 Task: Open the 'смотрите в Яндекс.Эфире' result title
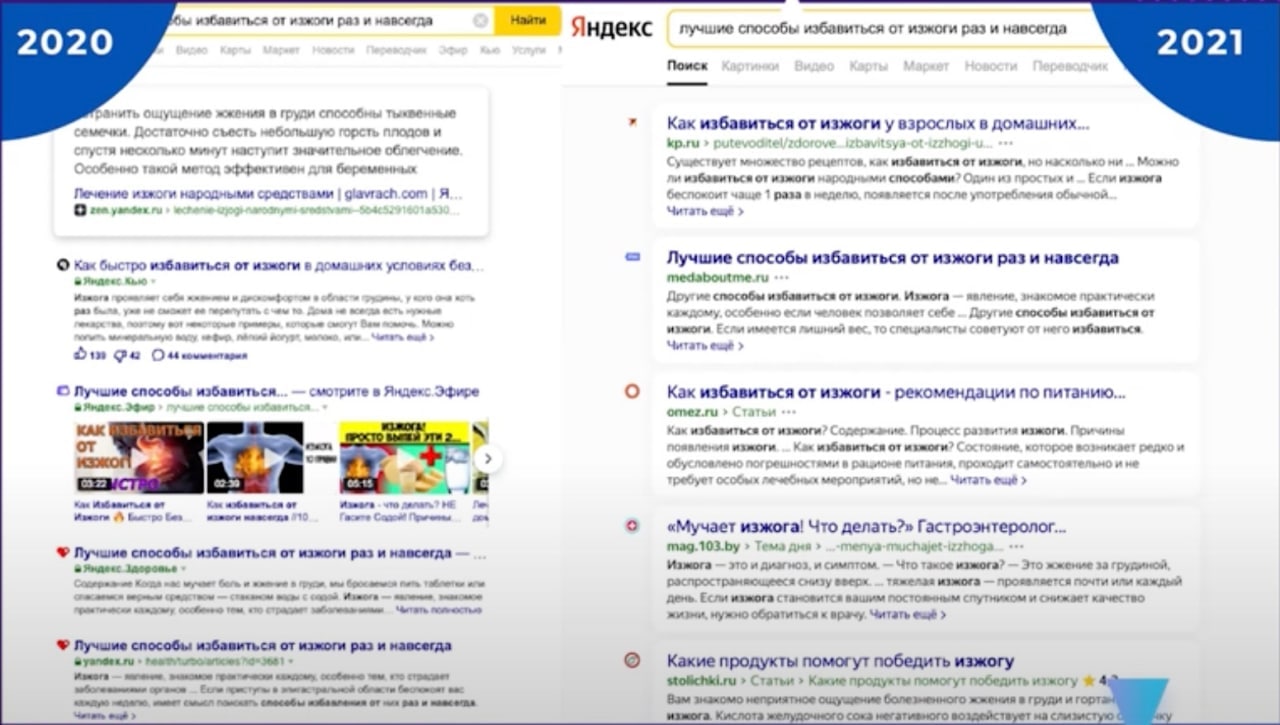point(277,391)
